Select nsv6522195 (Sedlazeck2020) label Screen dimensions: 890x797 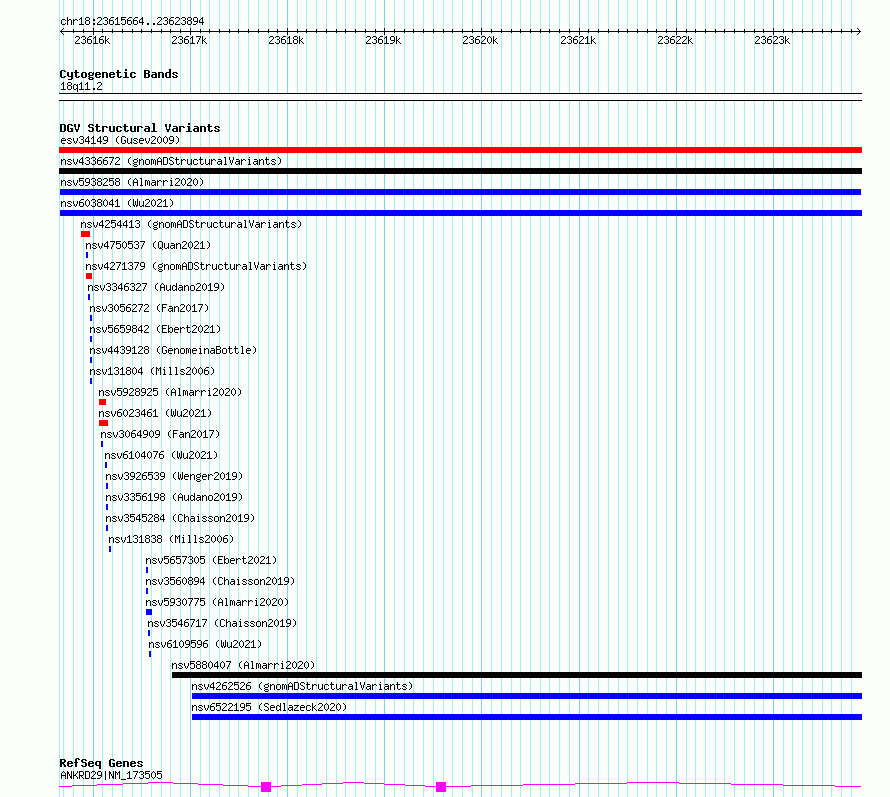pyautogui.click(x=269, y=707)
